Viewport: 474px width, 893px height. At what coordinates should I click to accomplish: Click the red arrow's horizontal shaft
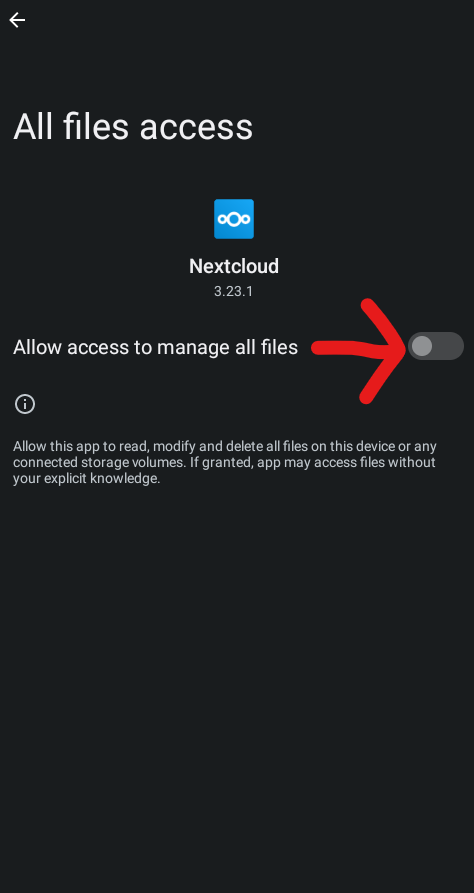(352, 347)
